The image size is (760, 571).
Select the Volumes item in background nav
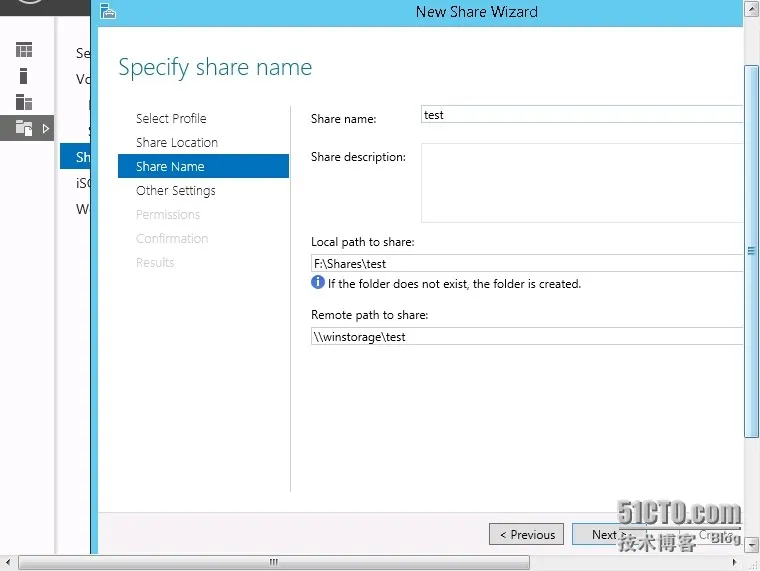[x=83, y=79]
